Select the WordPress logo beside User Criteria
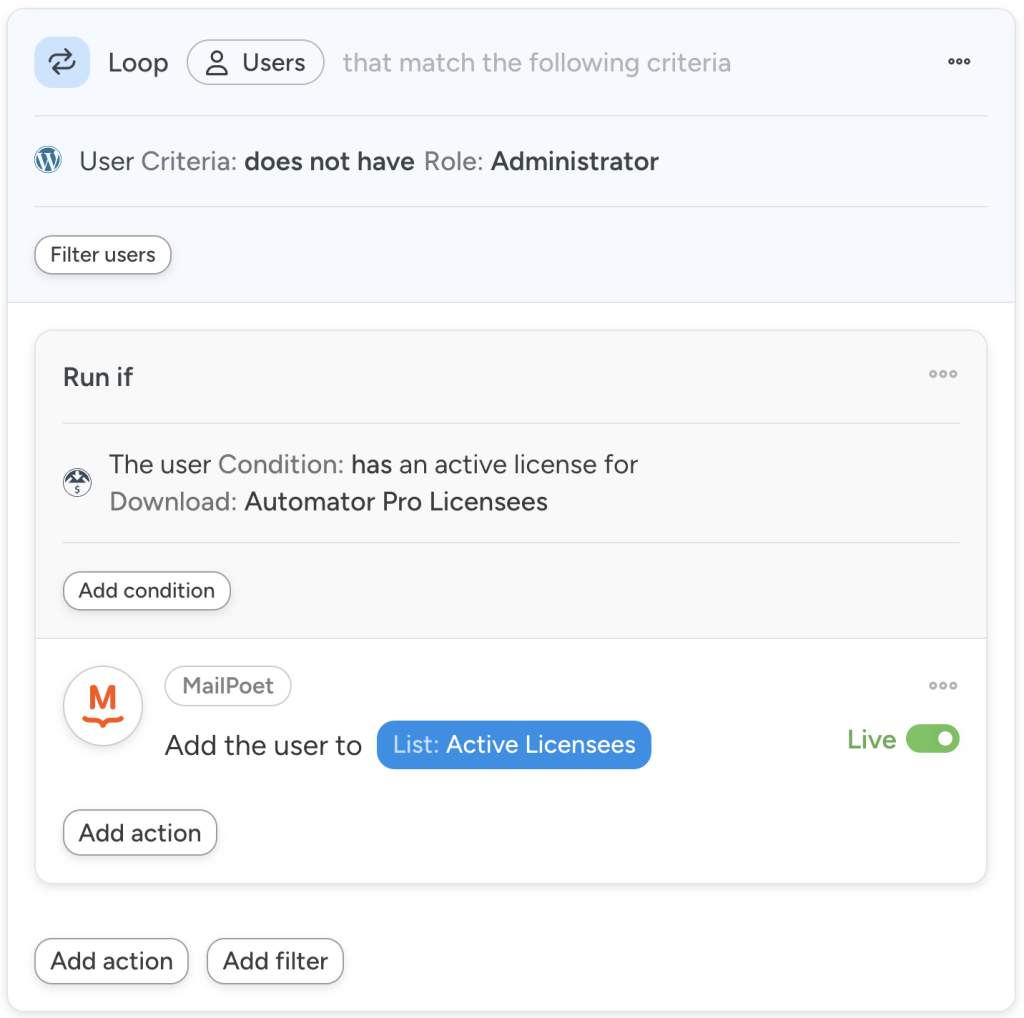The height and width of the screenshot is (1018, 1024). (x=47, y=158)
